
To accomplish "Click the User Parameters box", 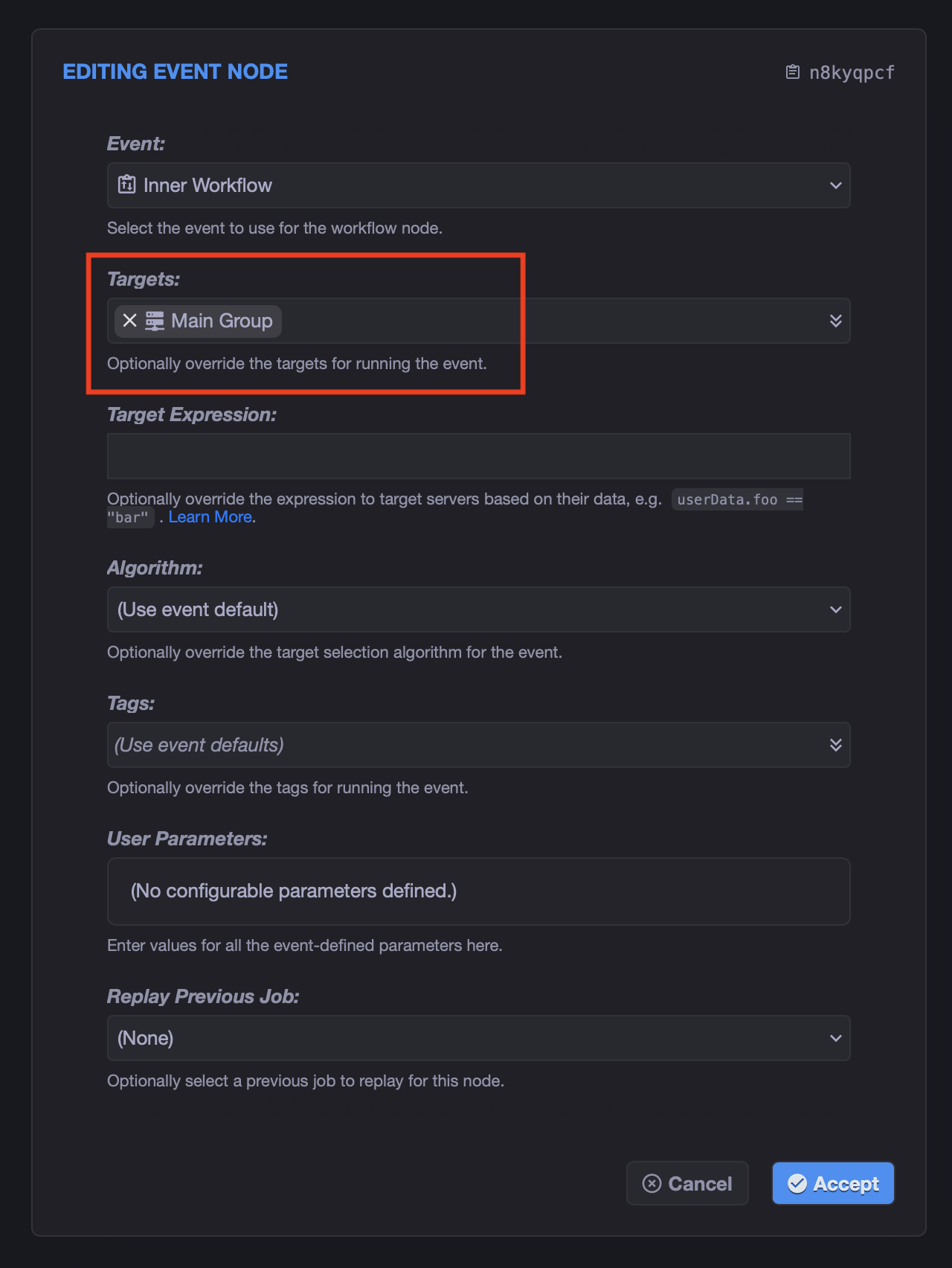I will 479,891.
